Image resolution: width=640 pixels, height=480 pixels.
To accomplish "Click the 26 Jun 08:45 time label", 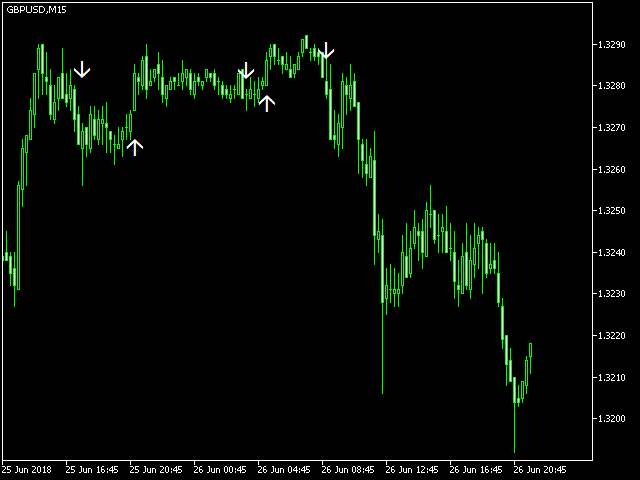I will (348, 470).
